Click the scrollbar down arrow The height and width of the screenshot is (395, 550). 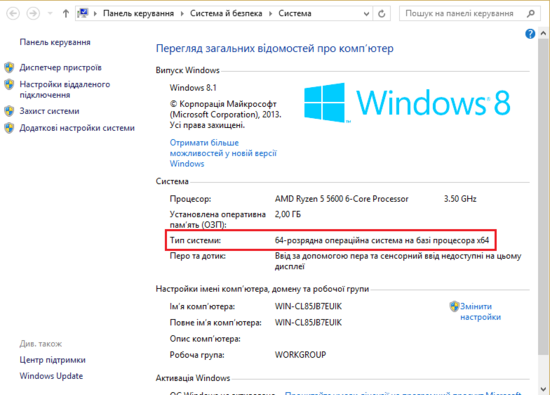pyautogui.click(x=543, y=389)
